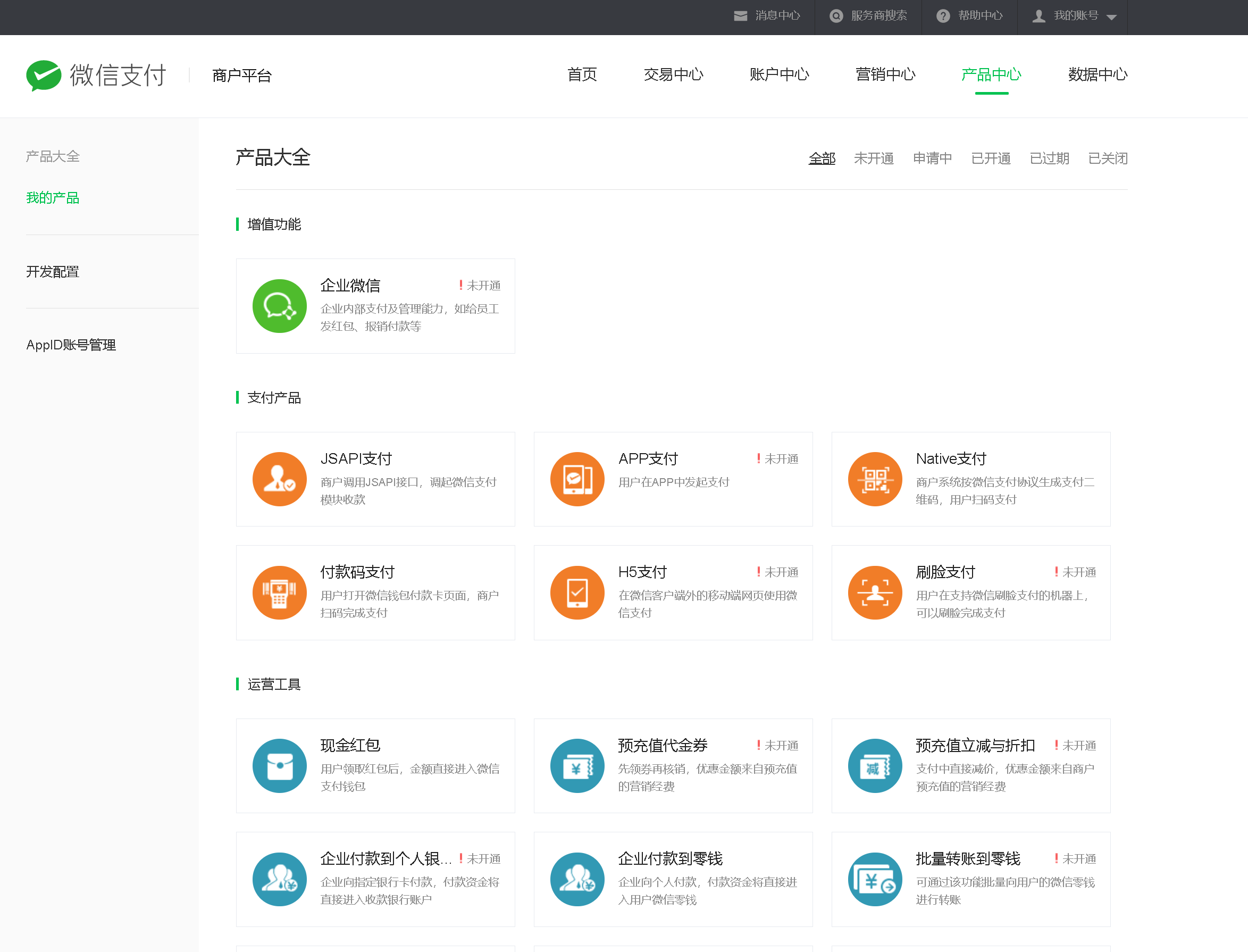Click the 产品大全 sidebar heading
The height and width of the screenshot is (952, 1248).
53,156
